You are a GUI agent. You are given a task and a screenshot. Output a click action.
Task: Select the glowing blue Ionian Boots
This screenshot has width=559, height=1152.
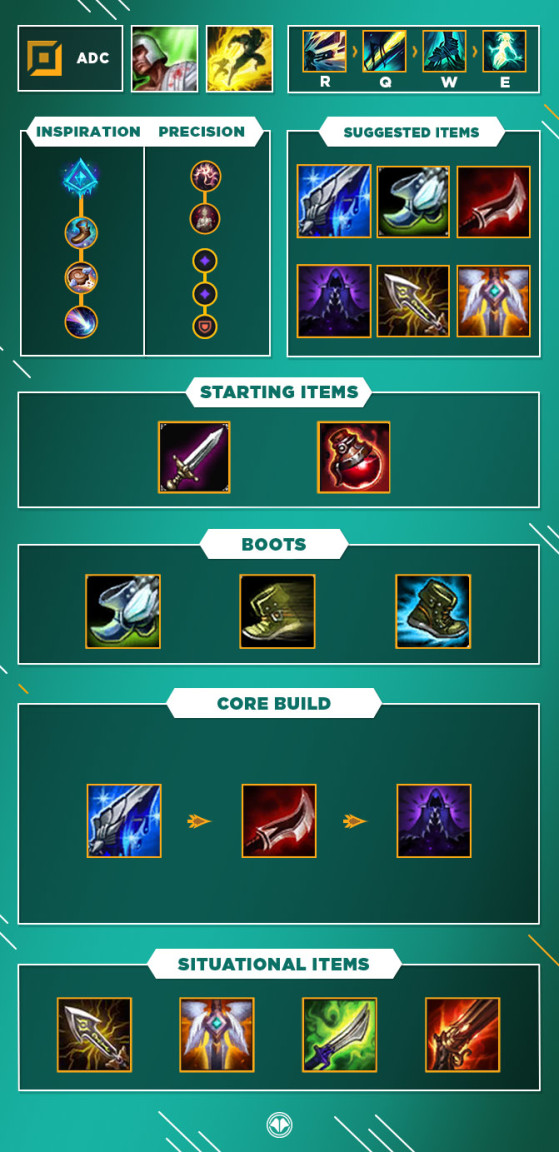(x=433, y=611)
